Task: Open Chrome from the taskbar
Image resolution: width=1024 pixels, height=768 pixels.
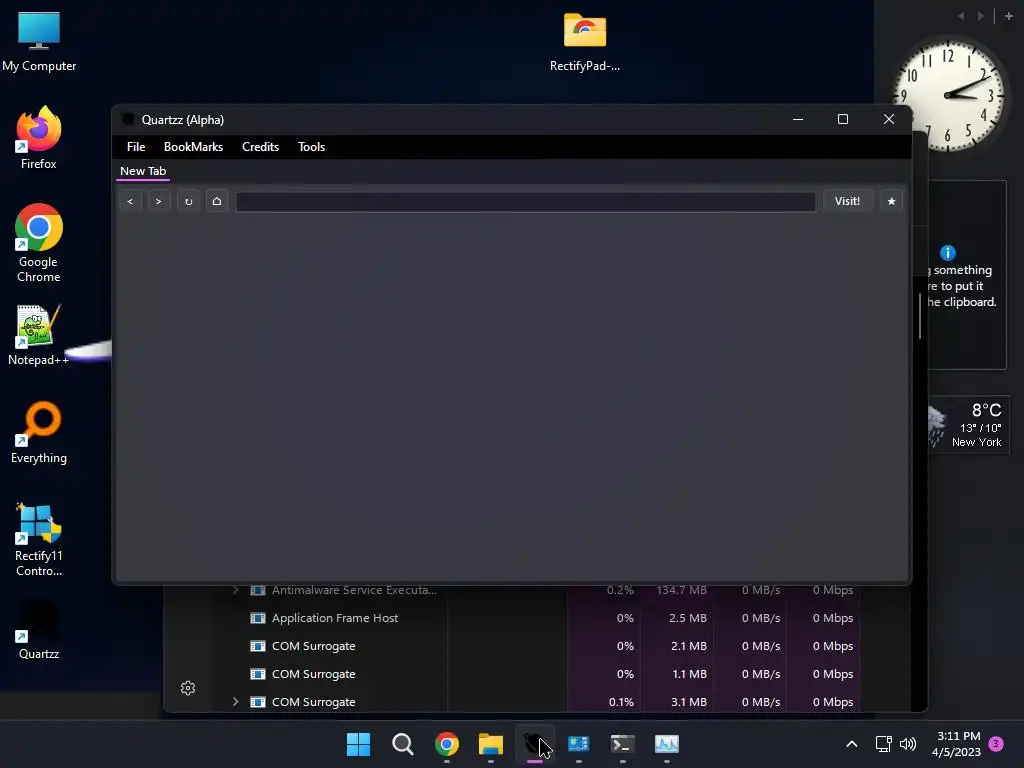Action: pyautogui.click(x=447, y=744)
